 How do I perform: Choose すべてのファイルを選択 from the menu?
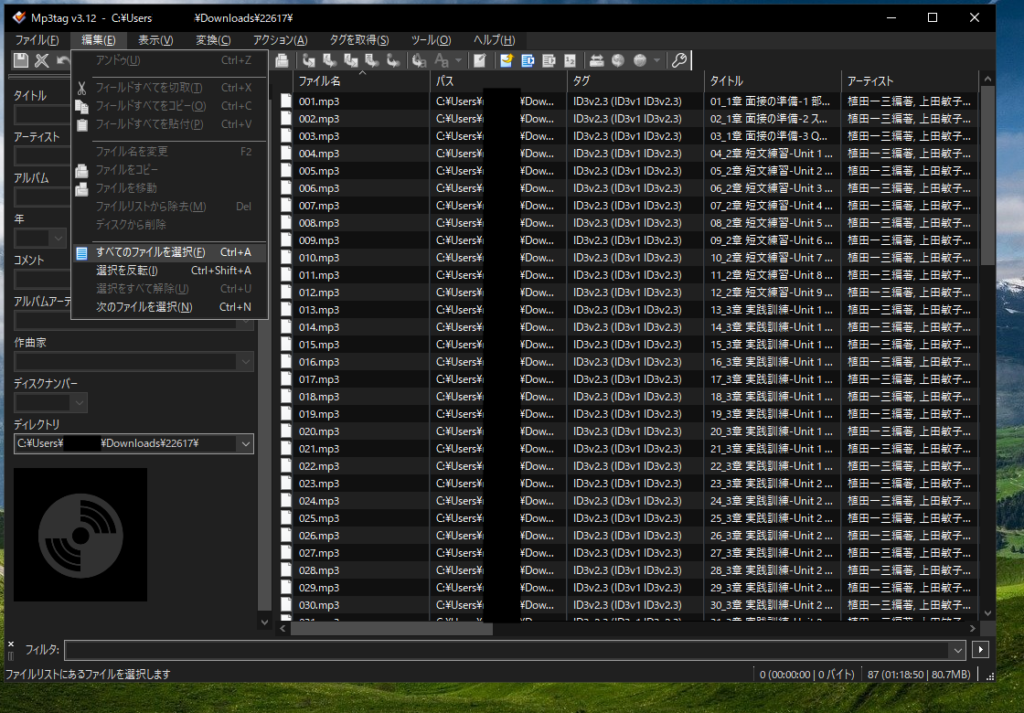coord(150,252)
